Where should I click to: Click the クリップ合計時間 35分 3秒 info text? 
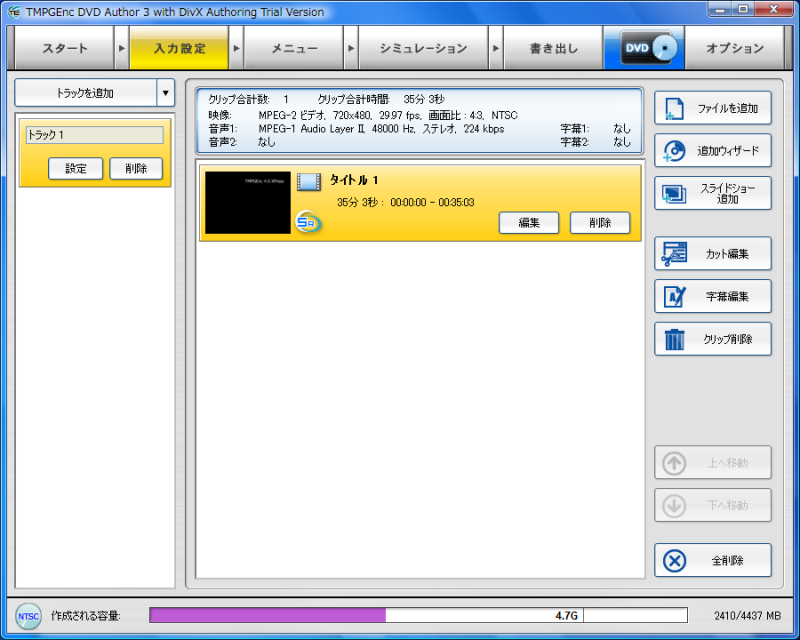pyautogui.click(x=381, y=100)
